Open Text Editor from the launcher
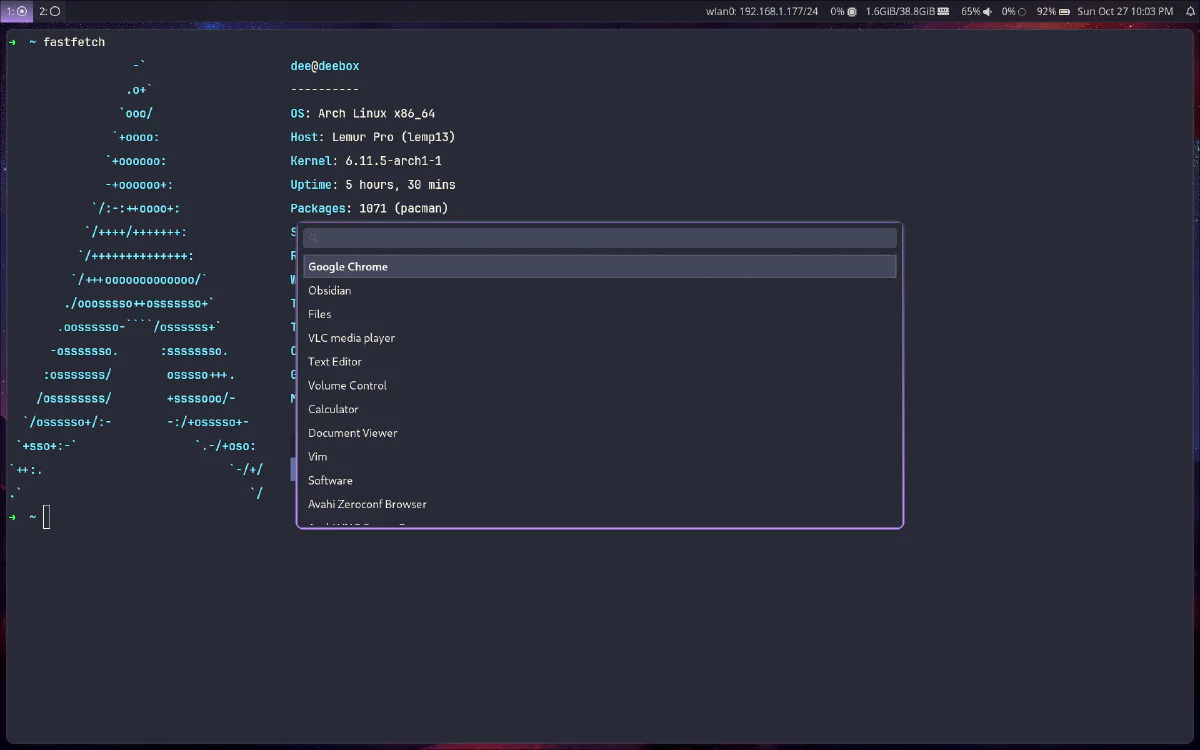 tap(335, 362)
